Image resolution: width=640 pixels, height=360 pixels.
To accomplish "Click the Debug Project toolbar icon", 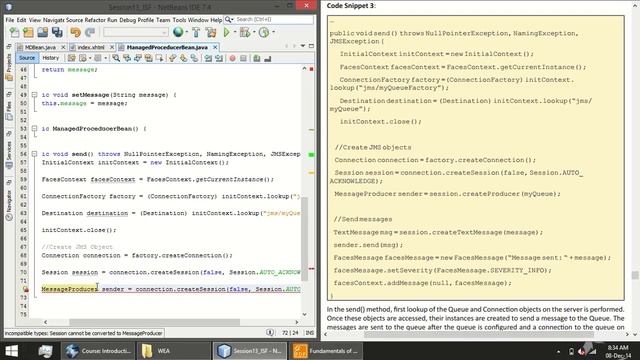I will click(245, 32).
